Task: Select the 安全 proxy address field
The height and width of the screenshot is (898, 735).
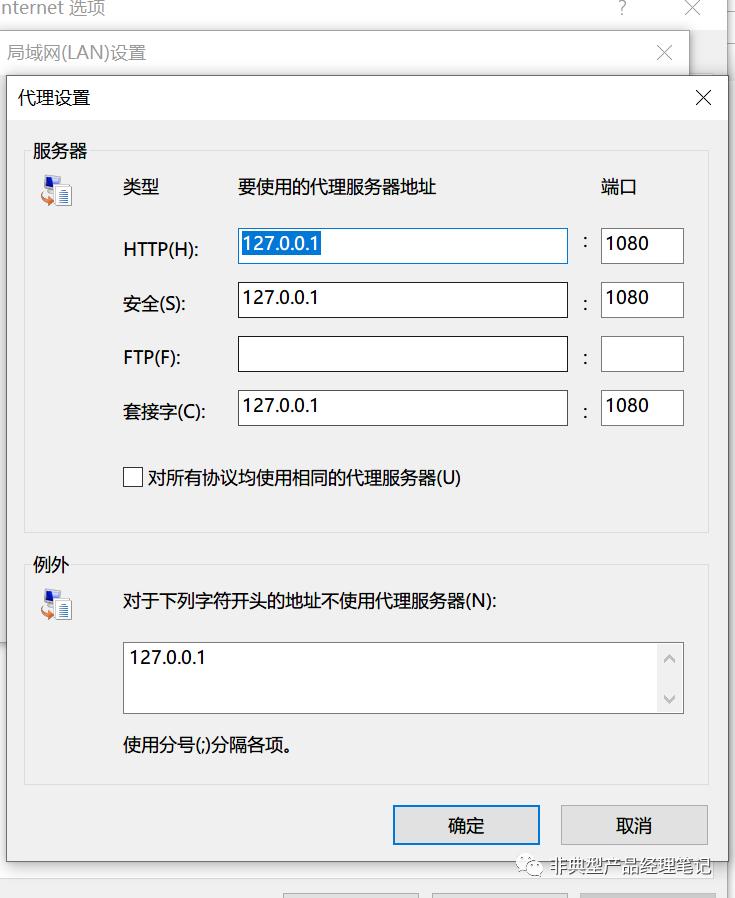Action: pyautogui.click(x=402, y=300)
